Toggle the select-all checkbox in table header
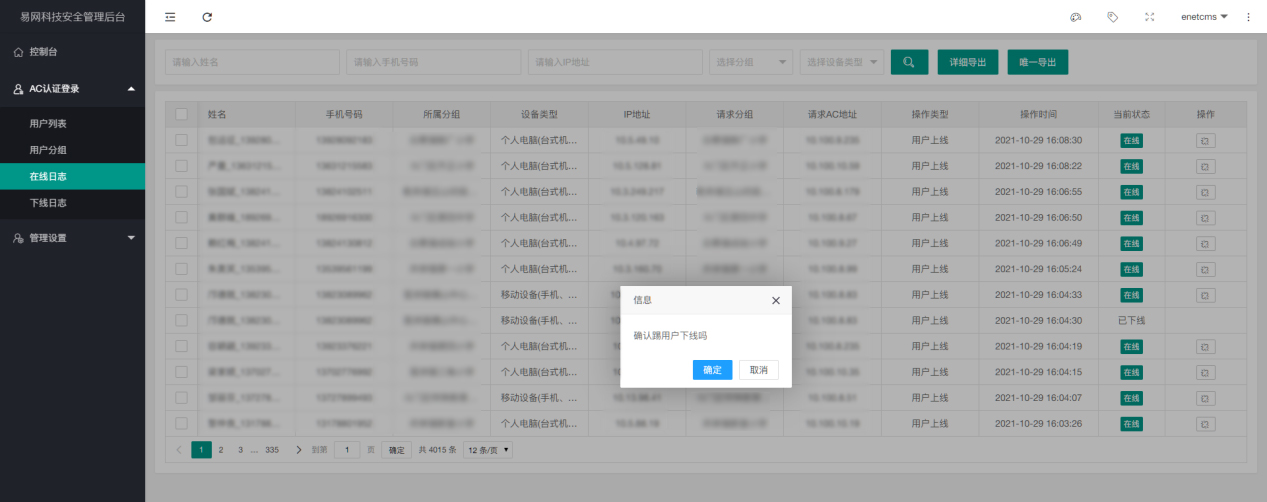The image size is (1267, 502). tap(181, 114)
